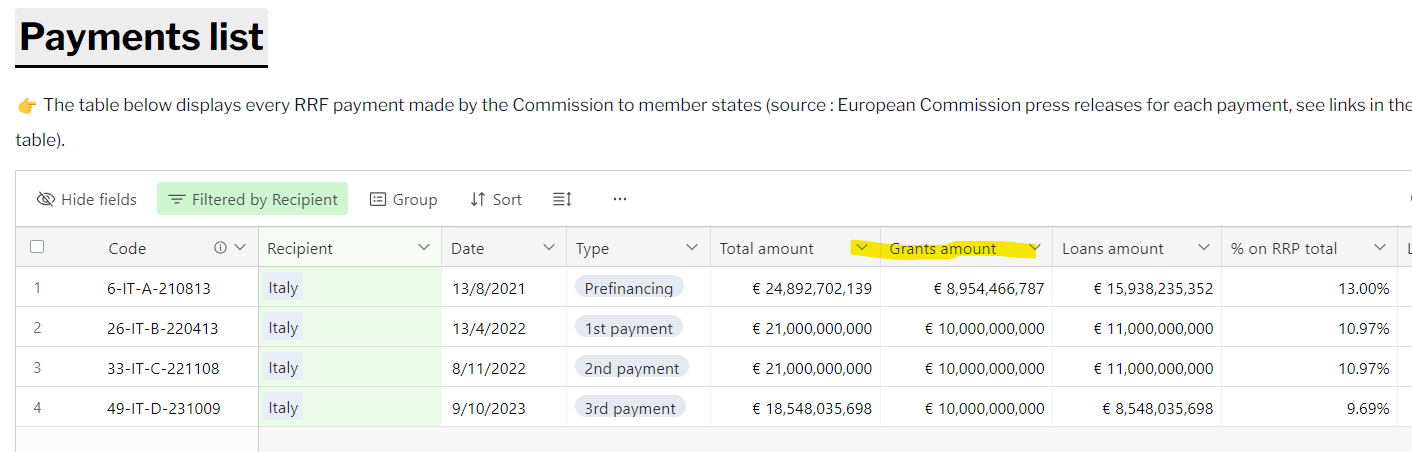
Task: Expand the Type column menu arrow
Action: coord(692,248)
